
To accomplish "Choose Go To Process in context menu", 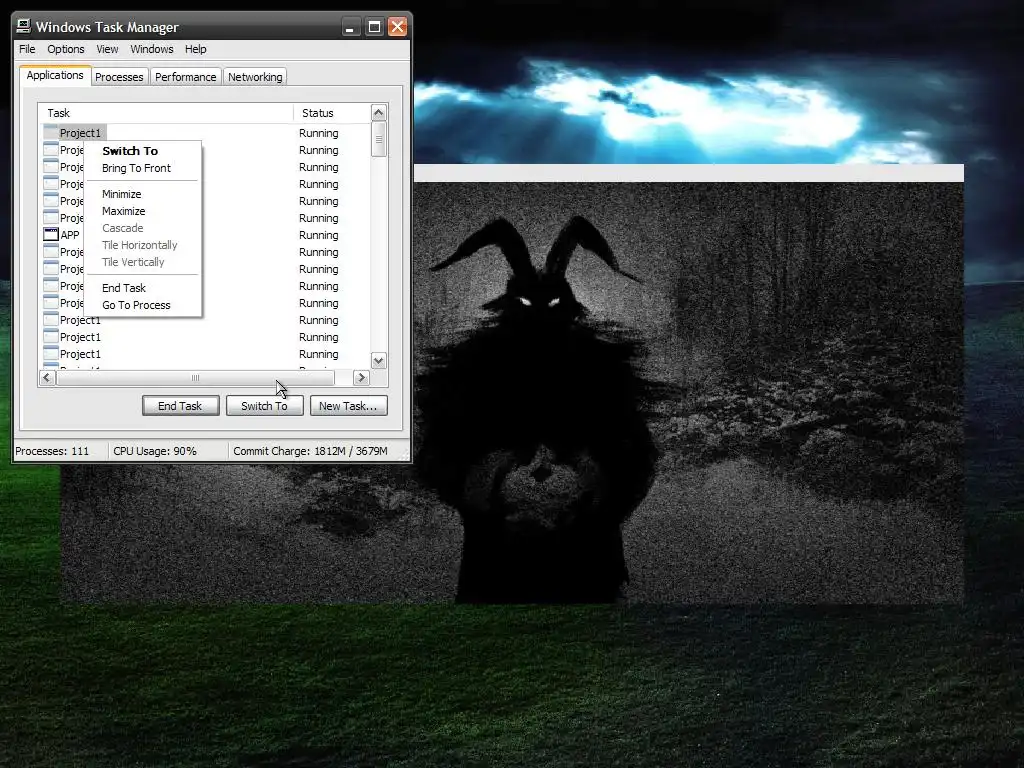I will tap(142, 305).
